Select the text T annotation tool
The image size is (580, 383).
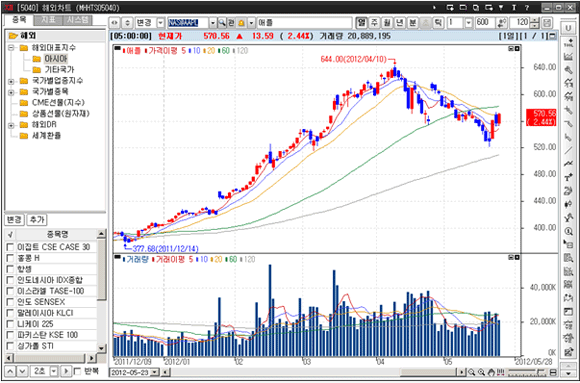568,177
